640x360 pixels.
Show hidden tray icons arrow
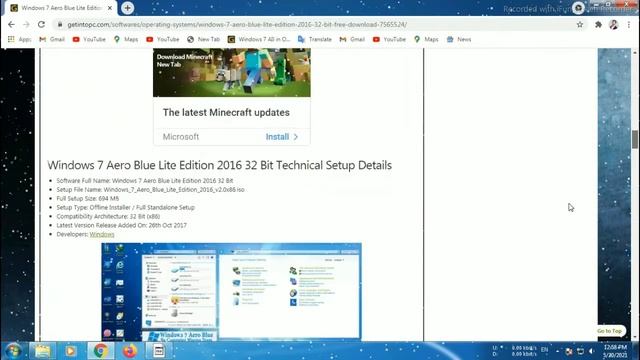pyautogui.click(x=558, y=351)
